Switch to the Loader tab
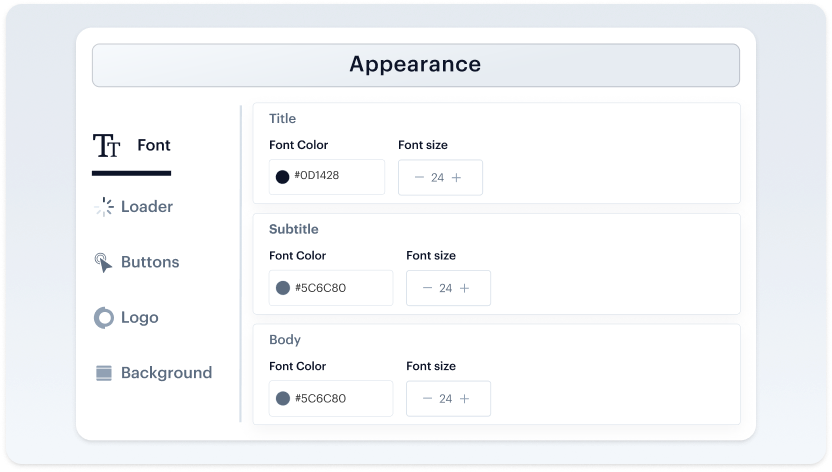 (134, 207)
